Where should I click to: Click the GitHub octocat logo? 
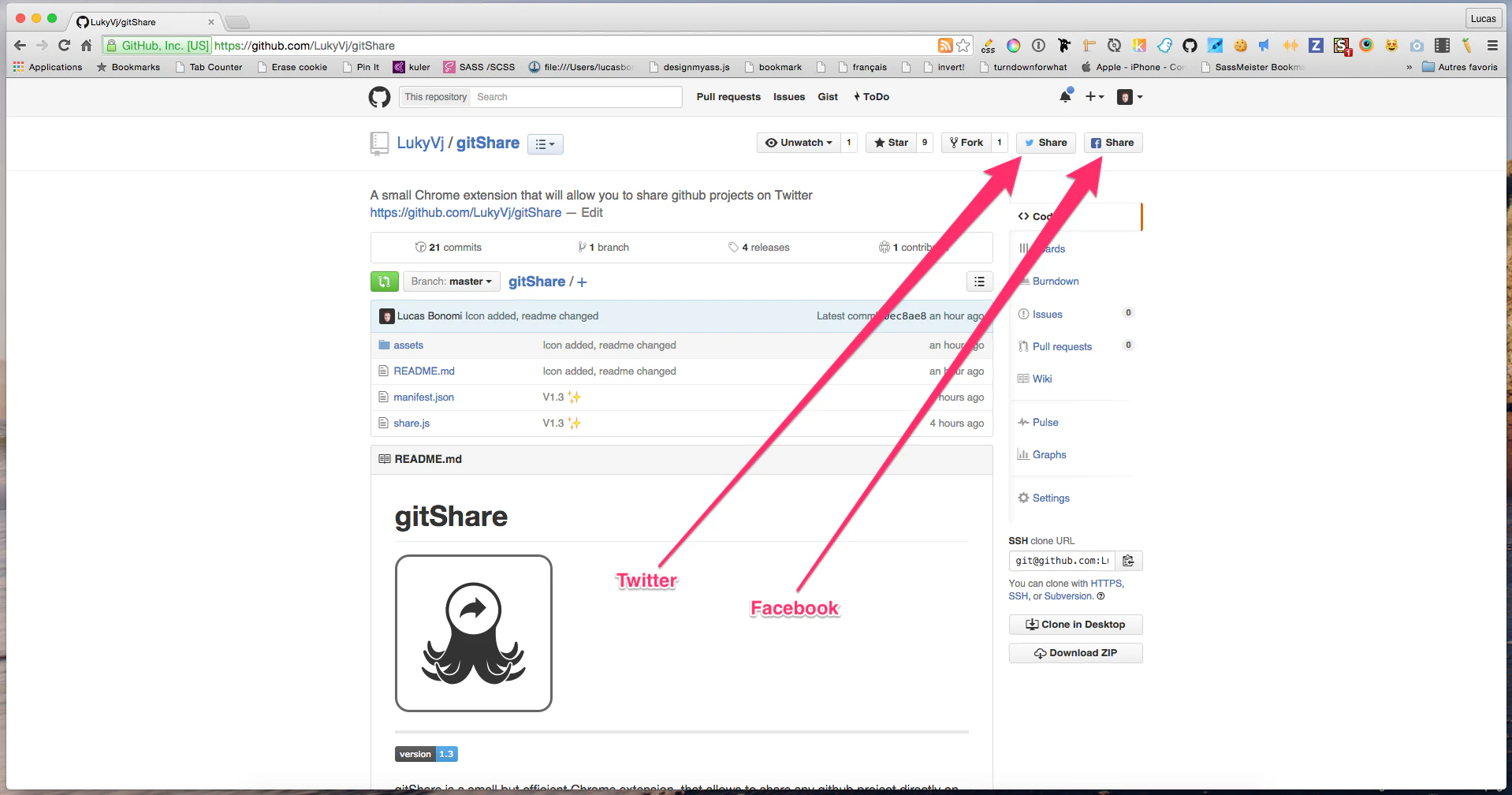pyautogui.click(x=379, y=96)
